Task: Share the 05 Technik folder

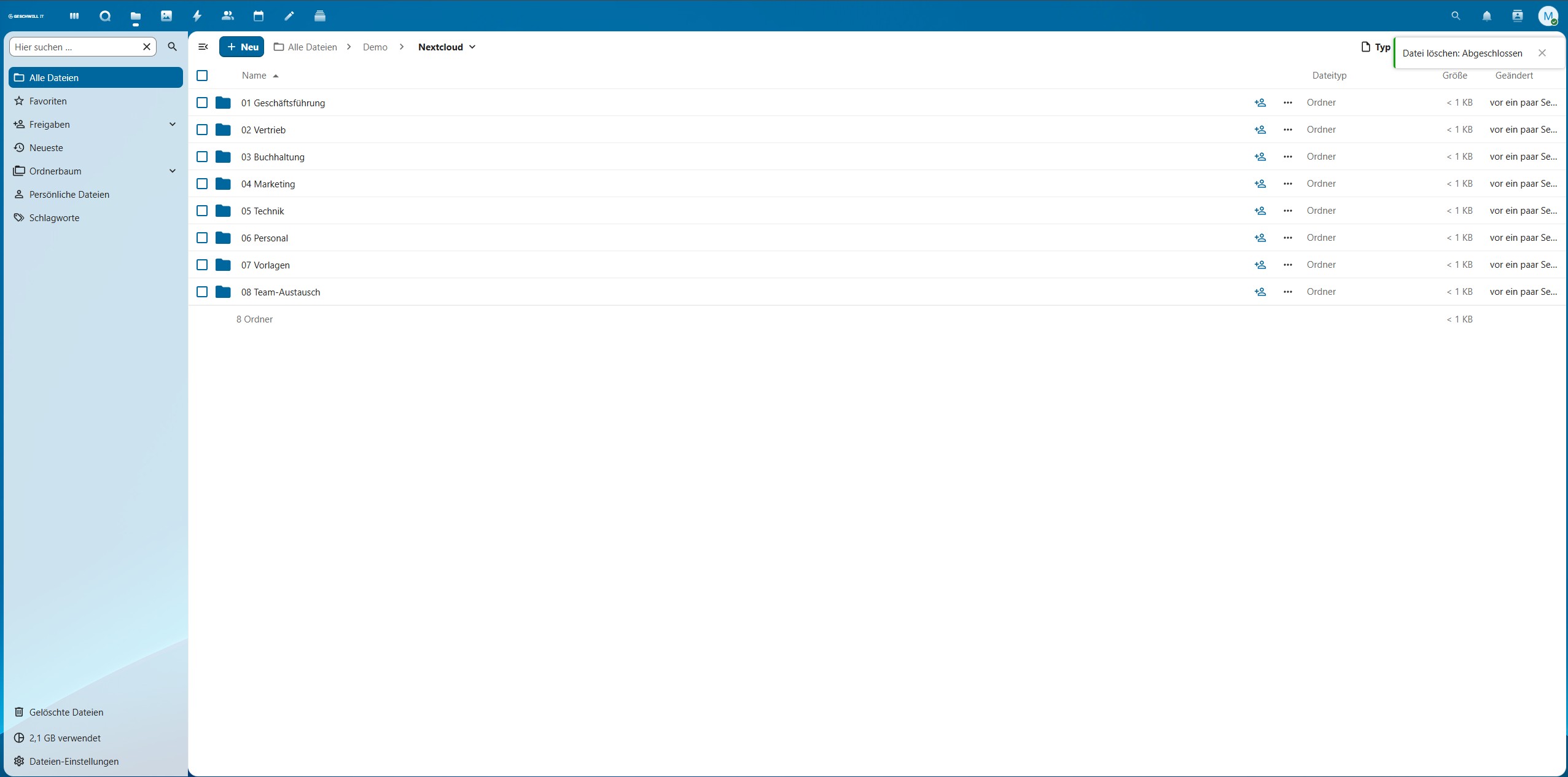Action: click(x=1260, y=211)
